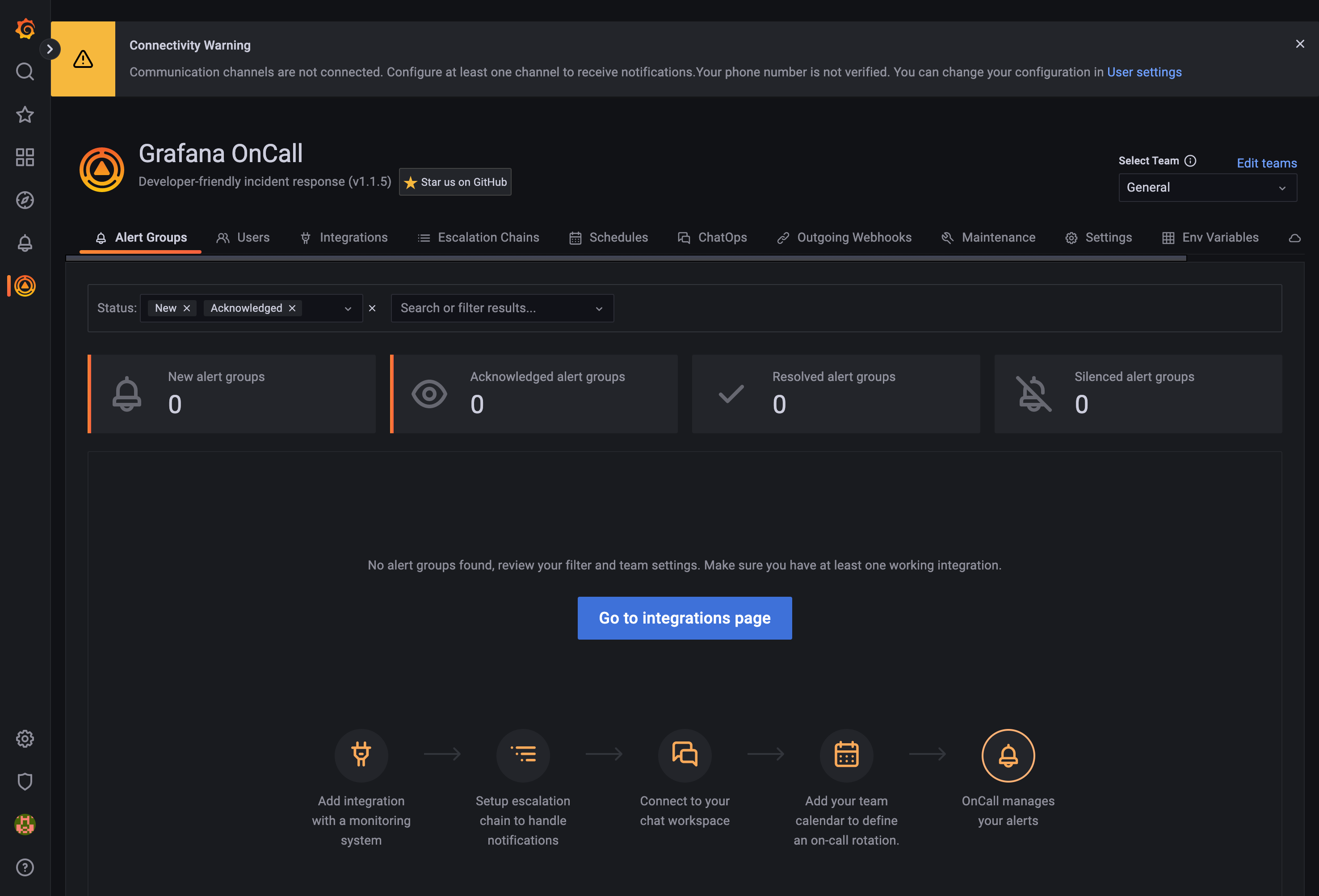
Task: Open the Configuration gear icon
Action: [x=25, y=738]
